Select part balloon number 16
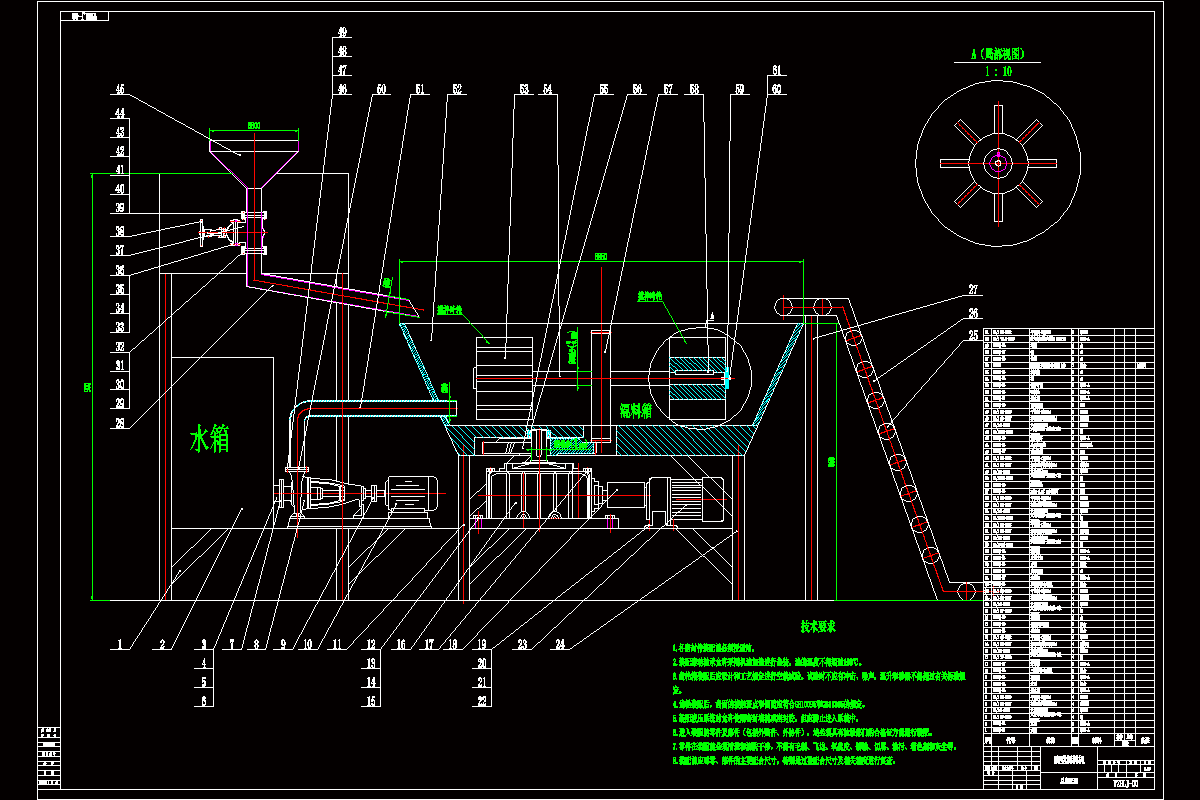 [x=399, y=645]
